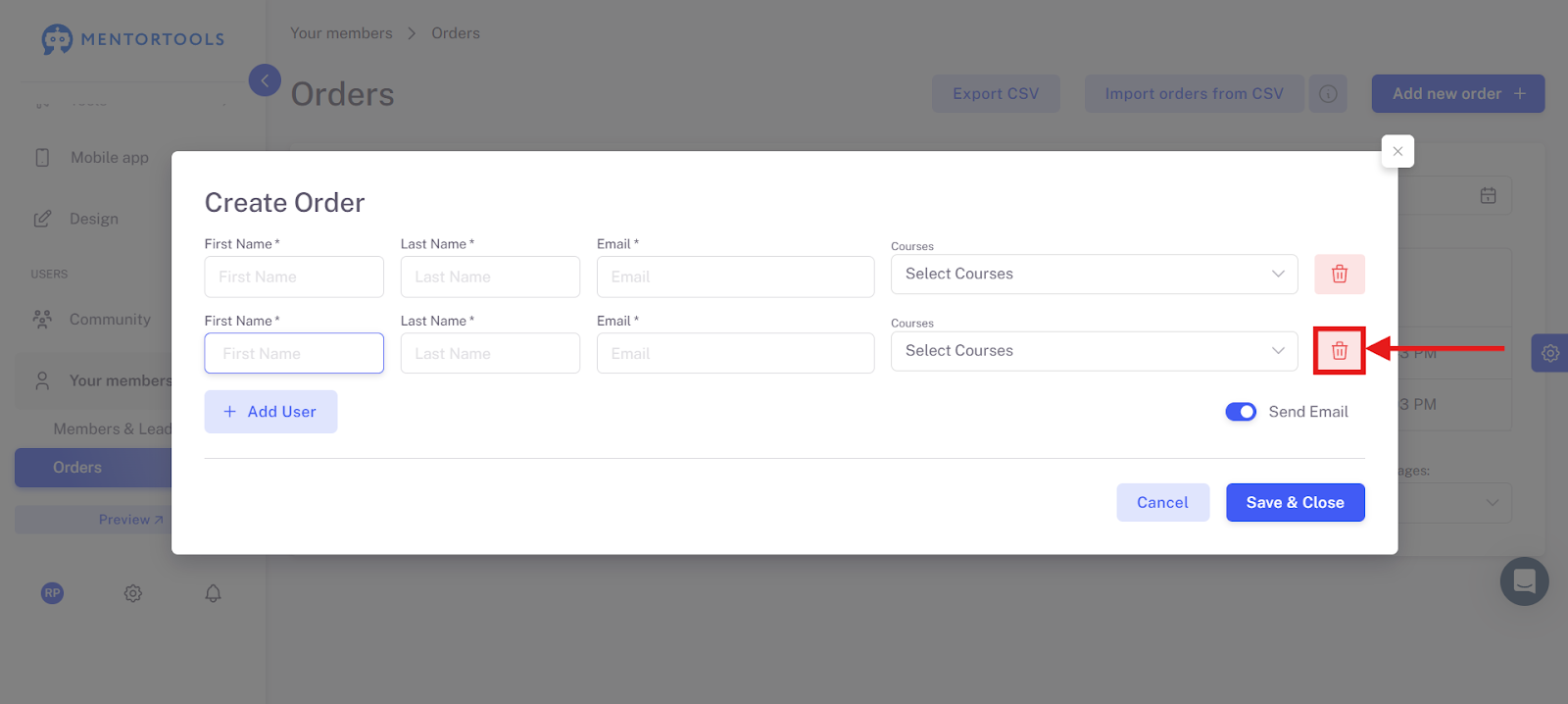The width and height of the screenshot is (1568, 704).
Task: Toggle the Send Email switch
Action: point(1241,412)
